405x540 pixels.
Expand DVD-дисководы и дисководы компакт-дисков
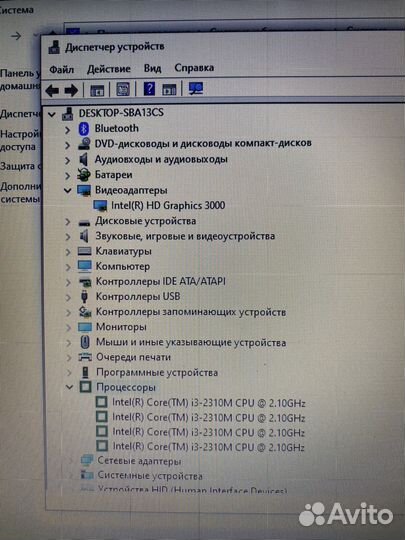68,145
